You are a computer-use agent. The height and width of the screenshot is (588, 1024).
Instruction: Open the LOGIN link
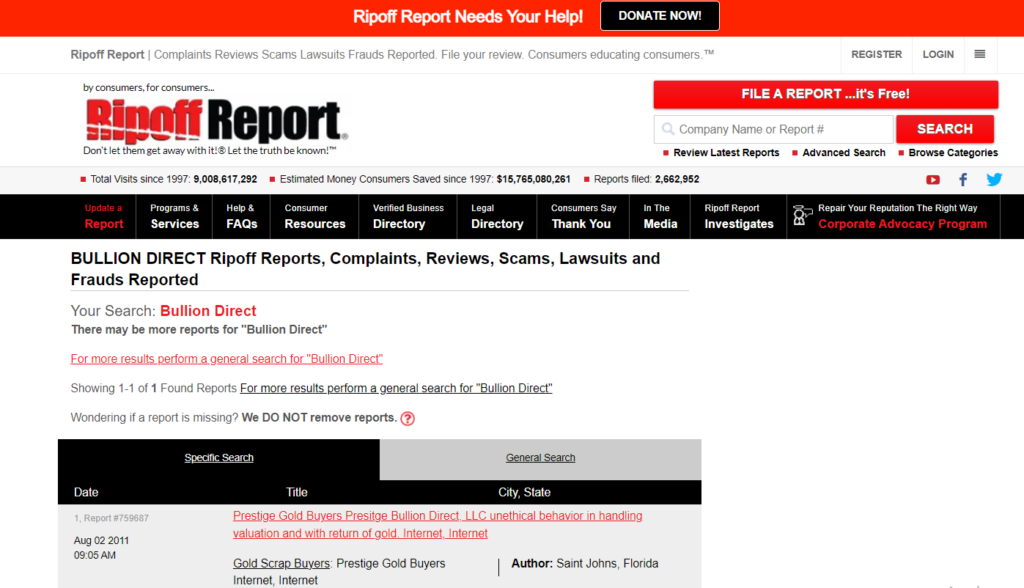[938, 54]
